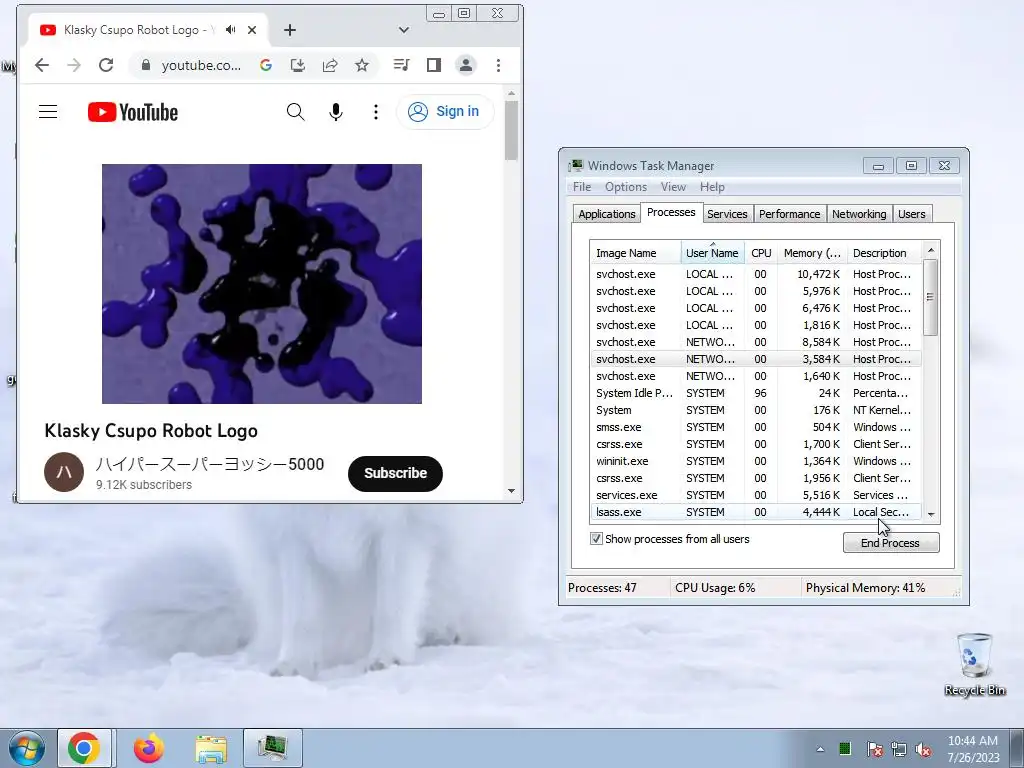This screenshot has height=768, width=1024.
Task: Bookmark this page with the star icon
Action: 362,65
